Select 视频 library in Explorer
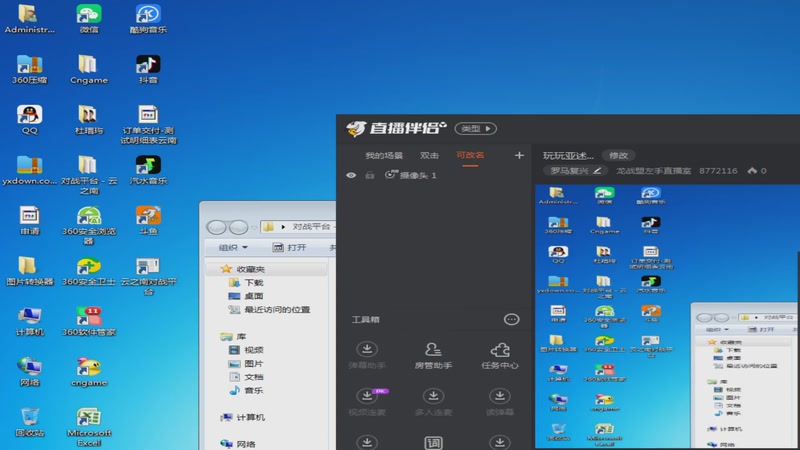800x450 pixels. point(246,350)
